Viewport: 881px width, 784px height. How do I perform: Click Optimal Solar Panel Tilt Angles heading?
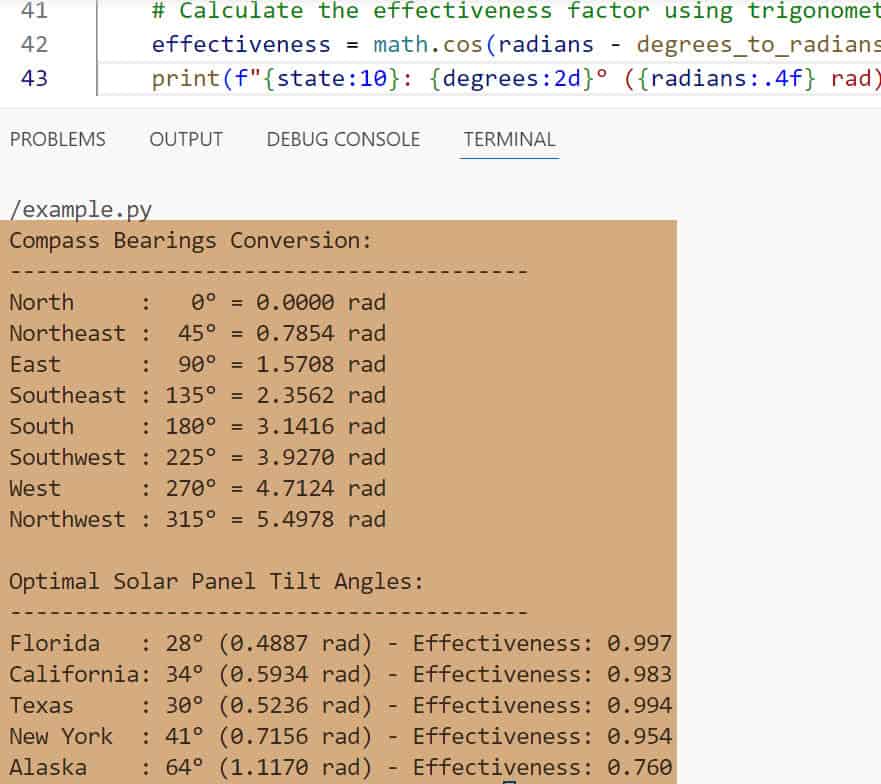coord(216,581)
